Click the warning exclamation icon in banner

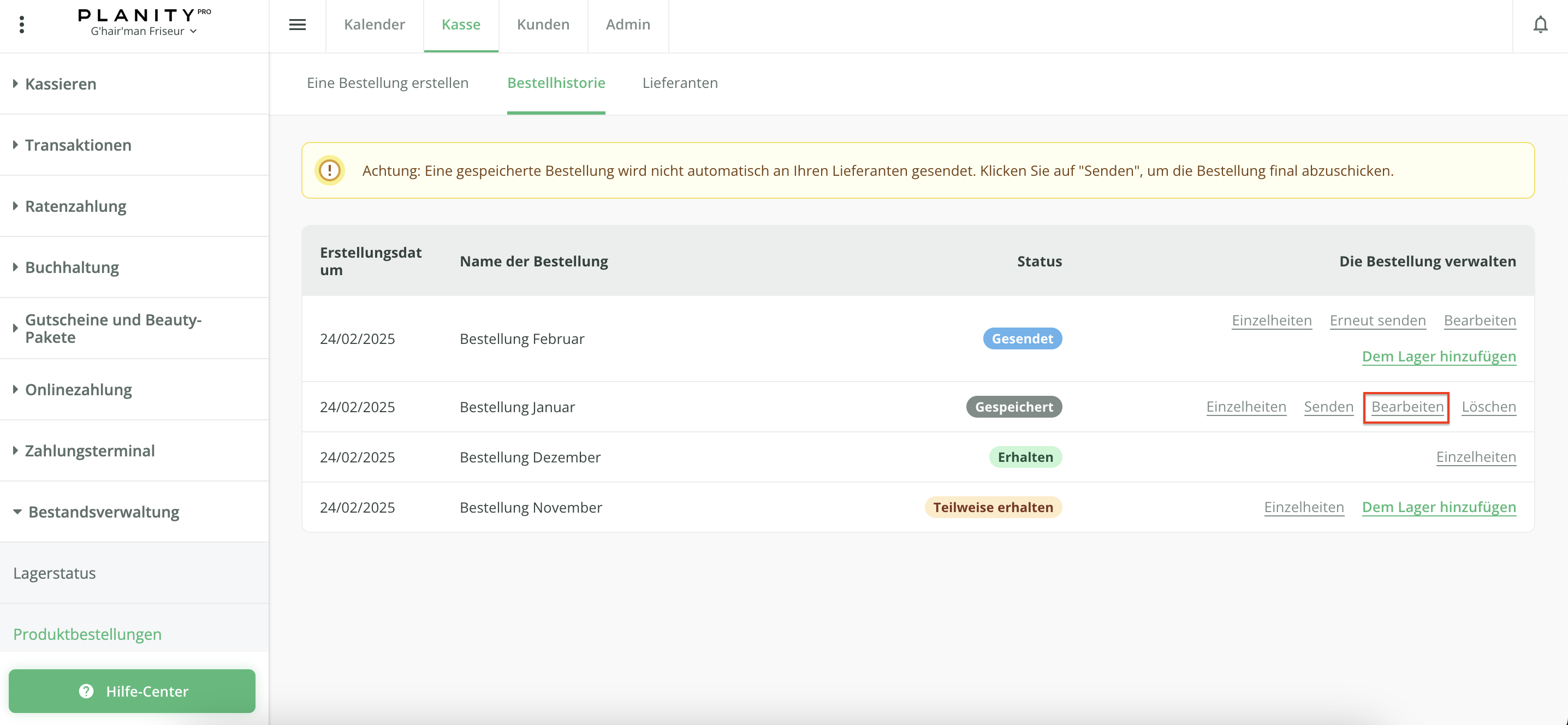click(329, 170)
